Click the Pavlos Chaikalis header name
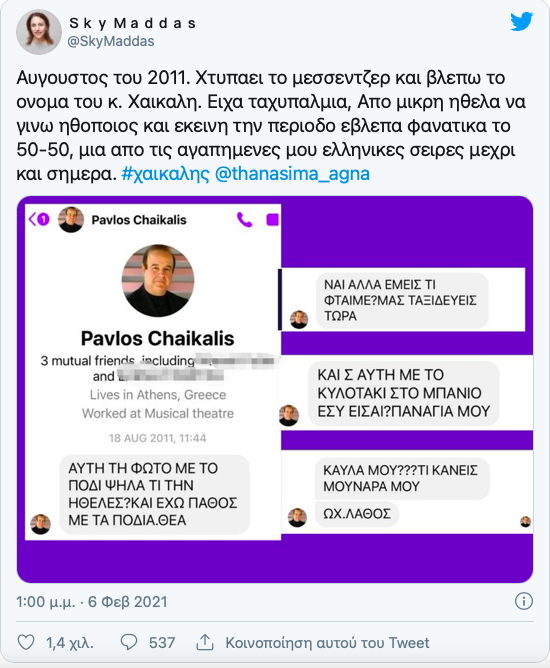Image resolution: width=550 pixels, height=668 pixels. tap(139, 220)
